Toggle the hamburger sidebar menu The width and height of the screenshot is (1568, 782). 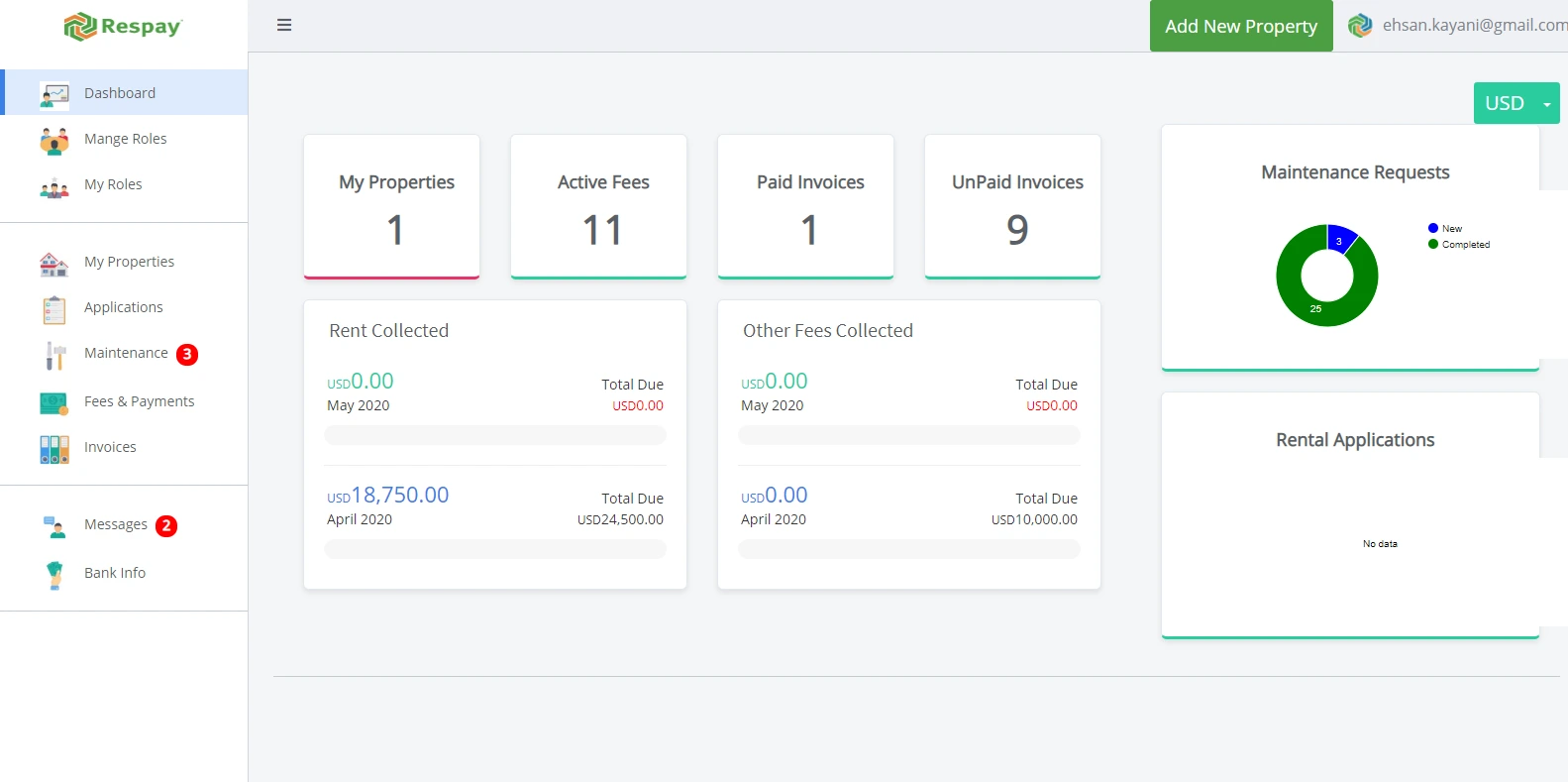click(284, 25)
